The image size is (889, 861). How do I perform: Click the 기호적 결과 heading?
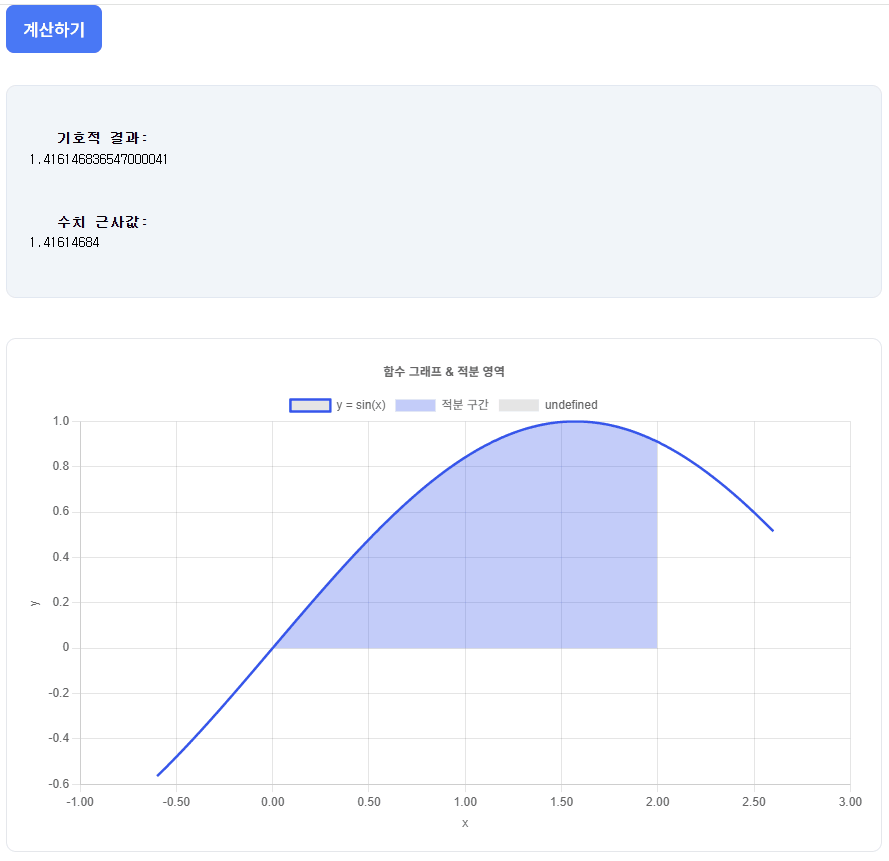[x=102, y=138]
